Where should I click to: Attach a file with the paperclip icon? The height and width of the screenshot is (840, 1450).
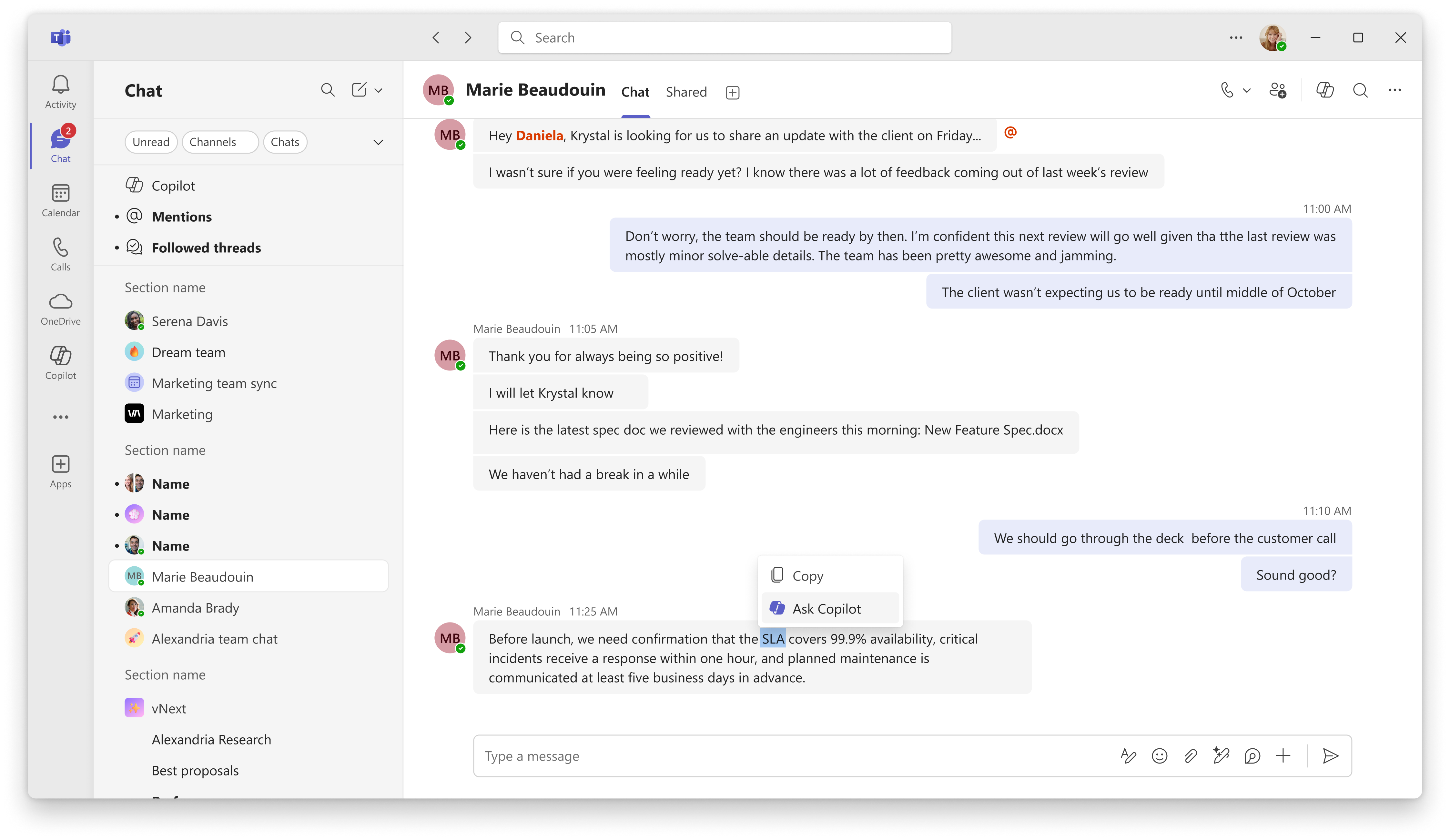pos(1191,756)
